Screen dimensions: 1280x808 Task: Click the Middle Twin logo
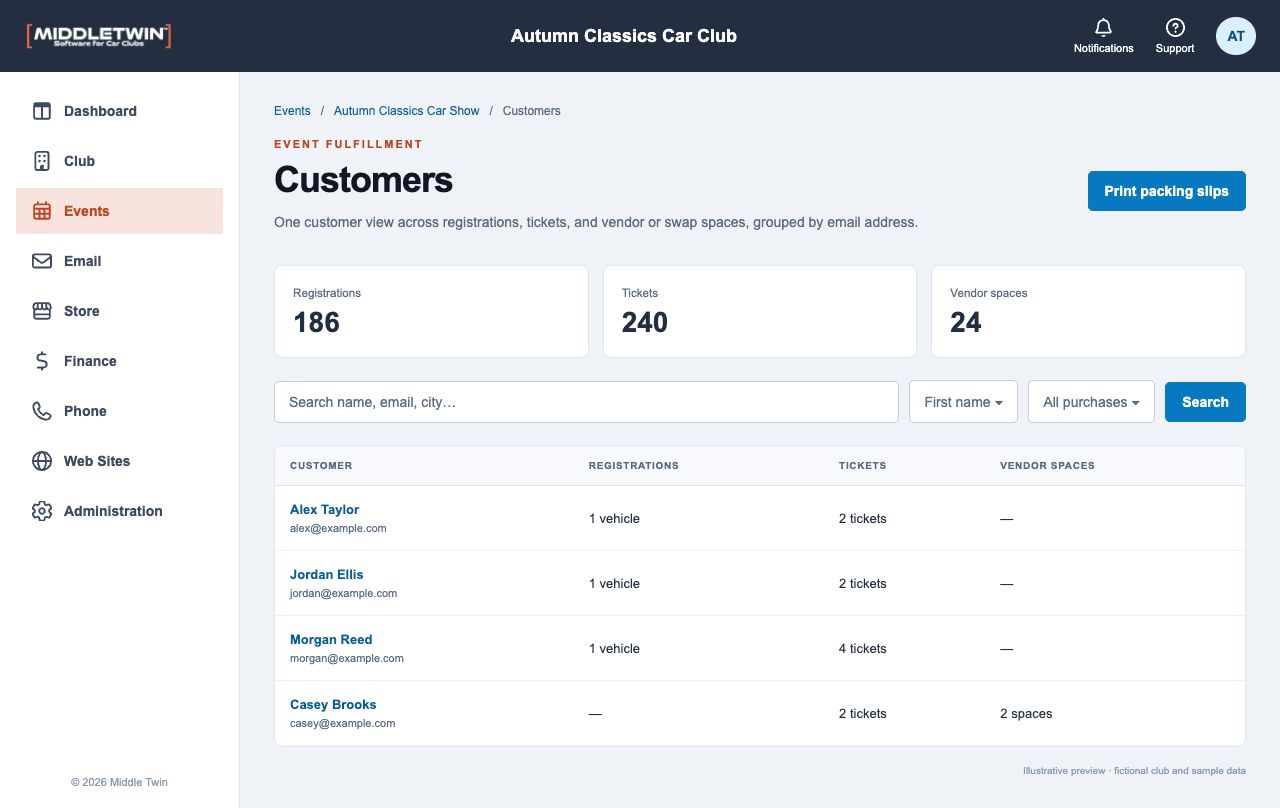(x=98, y=36)
